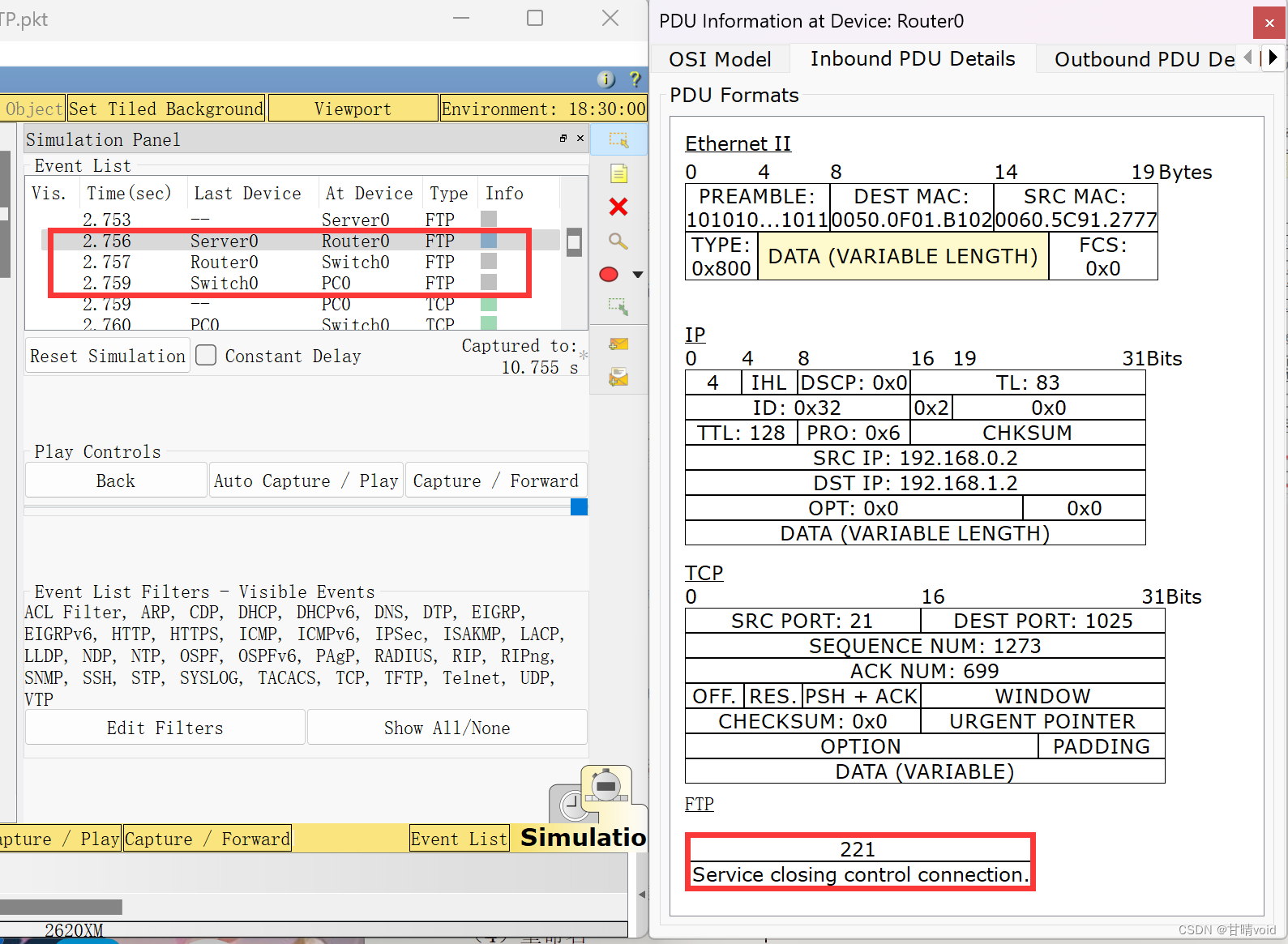Select the 2.756 Server0 to Router0 event
Screen dimensions: 1288x944
pos(300,241)
